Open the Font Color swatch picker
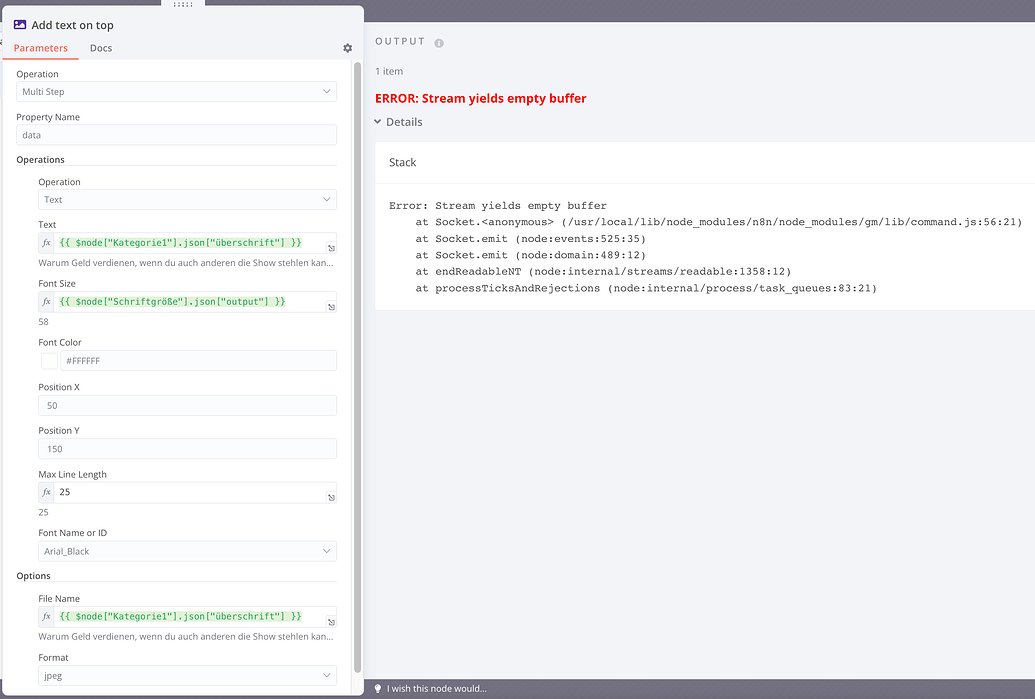Image resolution: width=1035 pixels, height=699 pixels. pyautogui.click(x=48, y=361)
